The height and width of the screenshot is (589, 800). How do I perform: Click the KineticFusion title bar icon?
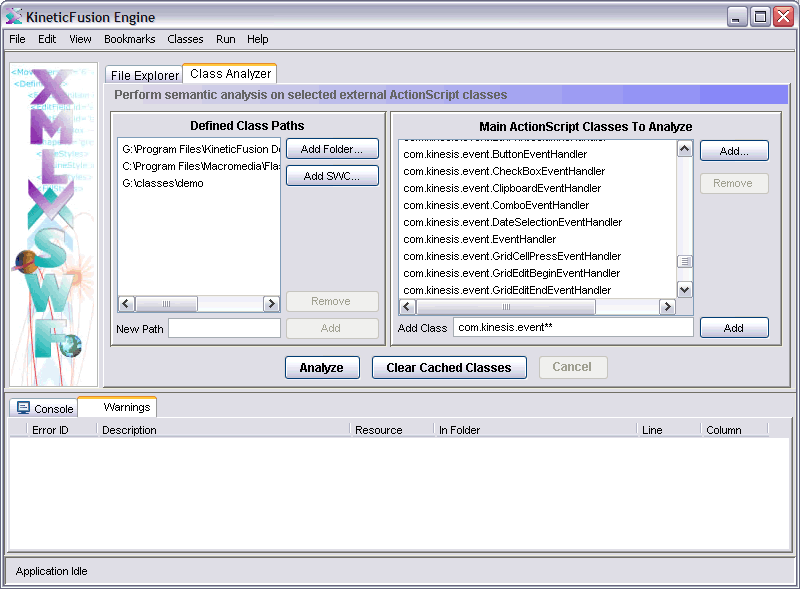pos(14,17)
